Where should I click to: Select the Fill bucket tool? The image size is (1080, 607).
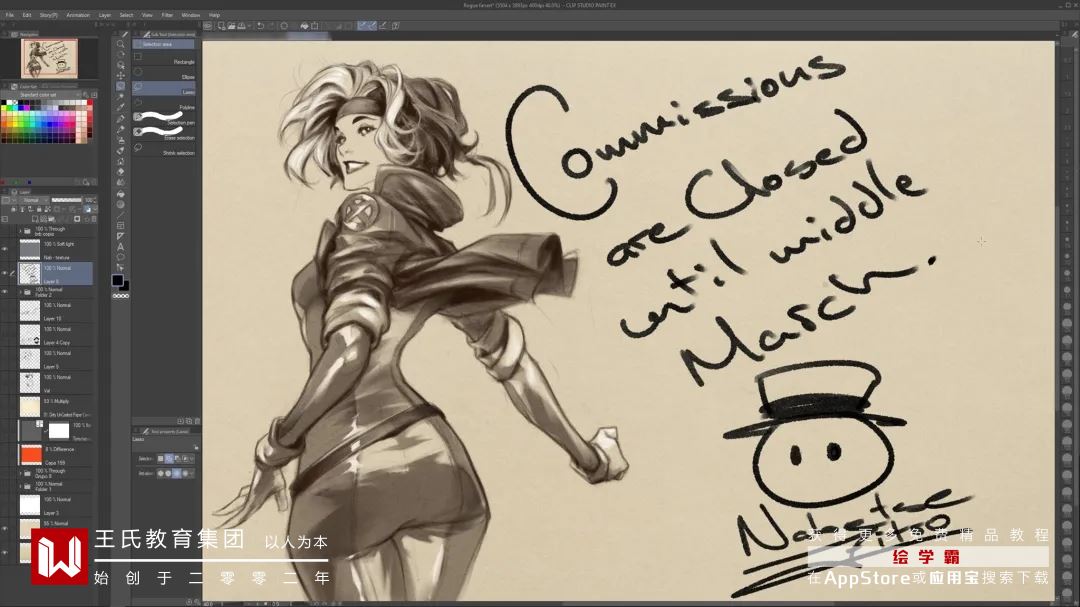click(121, 194)
